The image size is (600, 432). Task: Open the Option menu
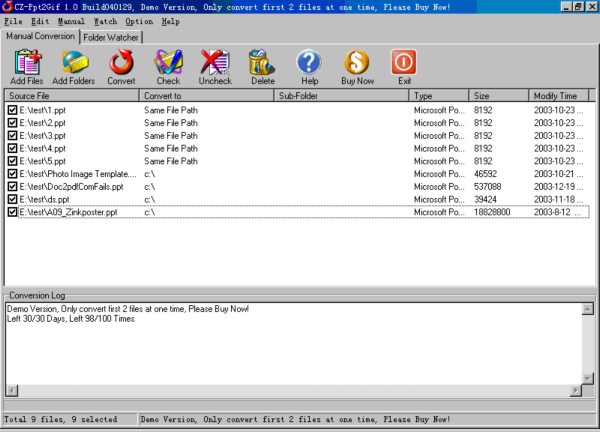click(x=139, y=20)
